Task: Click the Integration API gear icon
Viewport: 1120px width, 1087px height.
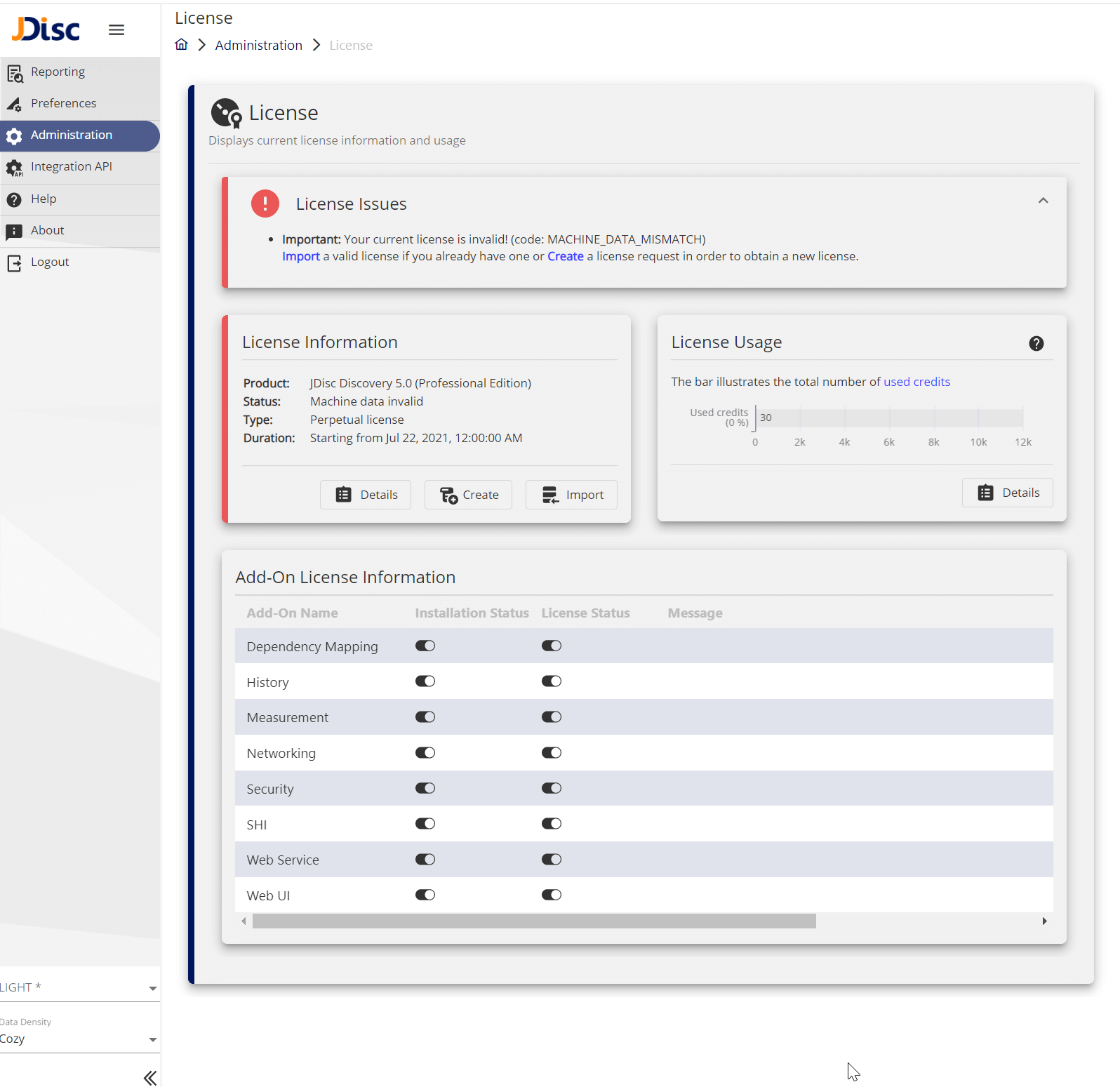Action: click(15, 168)
